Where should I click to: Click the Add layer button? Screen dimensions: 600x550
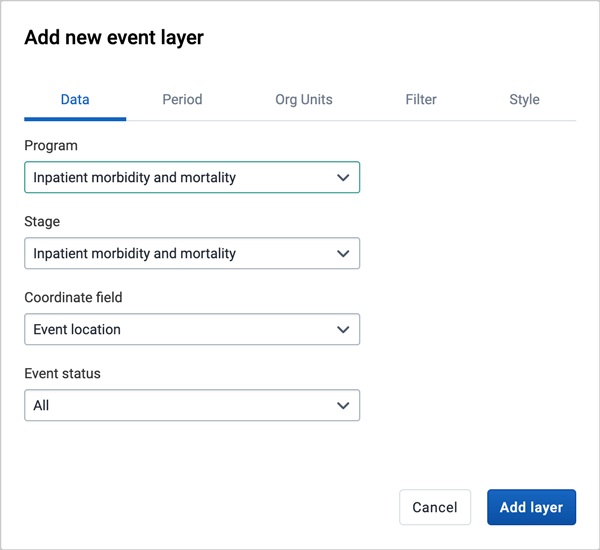tap(532, 507)
